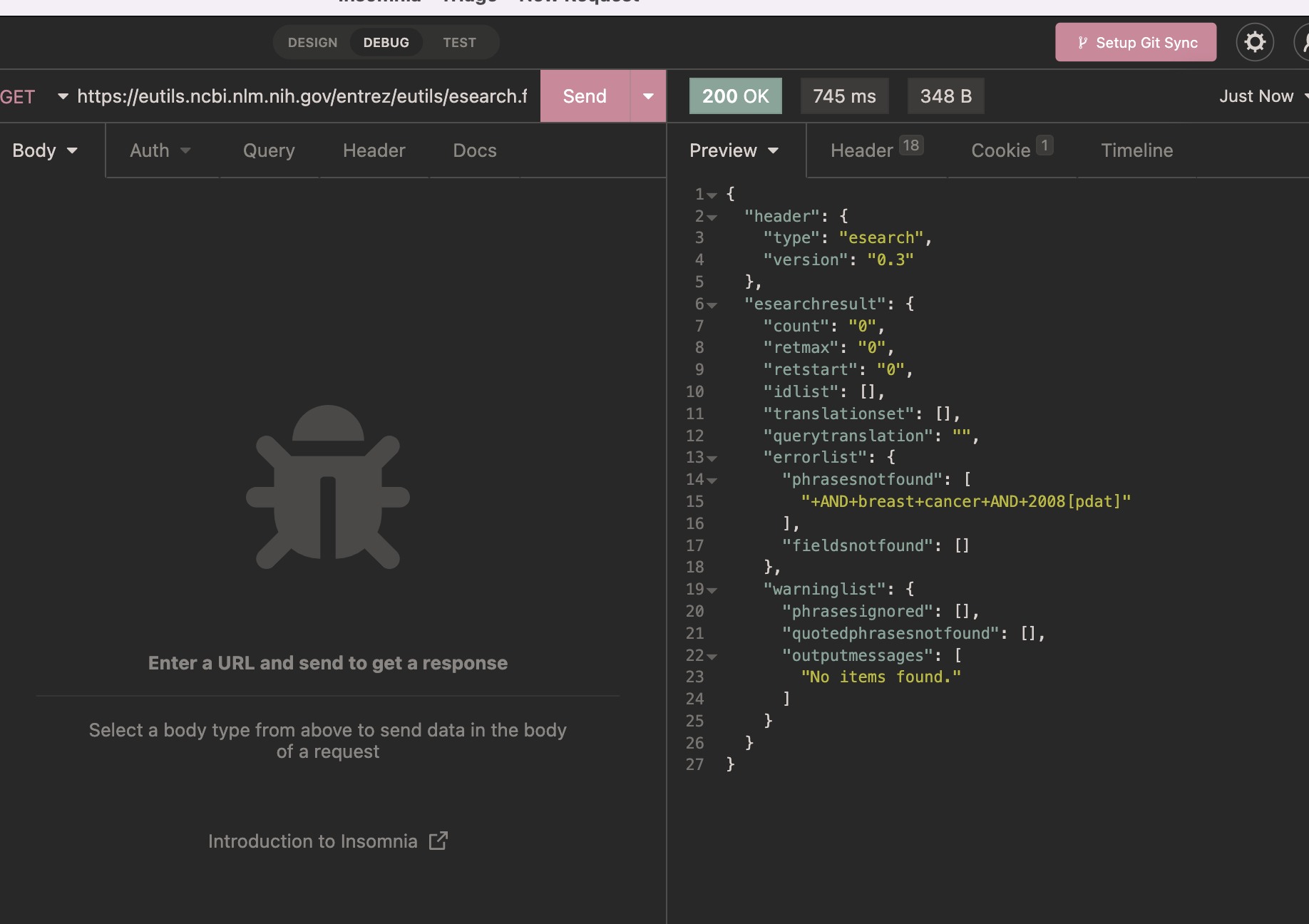This screenshot has height=924, width=1309.
Task: Select the DEBUG activity toggle
Action: click(386, 43)
